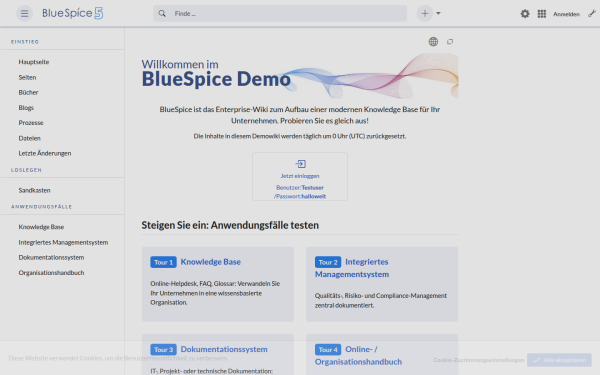The height and width of the screenshot is (375, 600).
Task: Open Cookie-Zustimmungseinstellungen link
Action: pyautogui.click(x=478, y=360)
